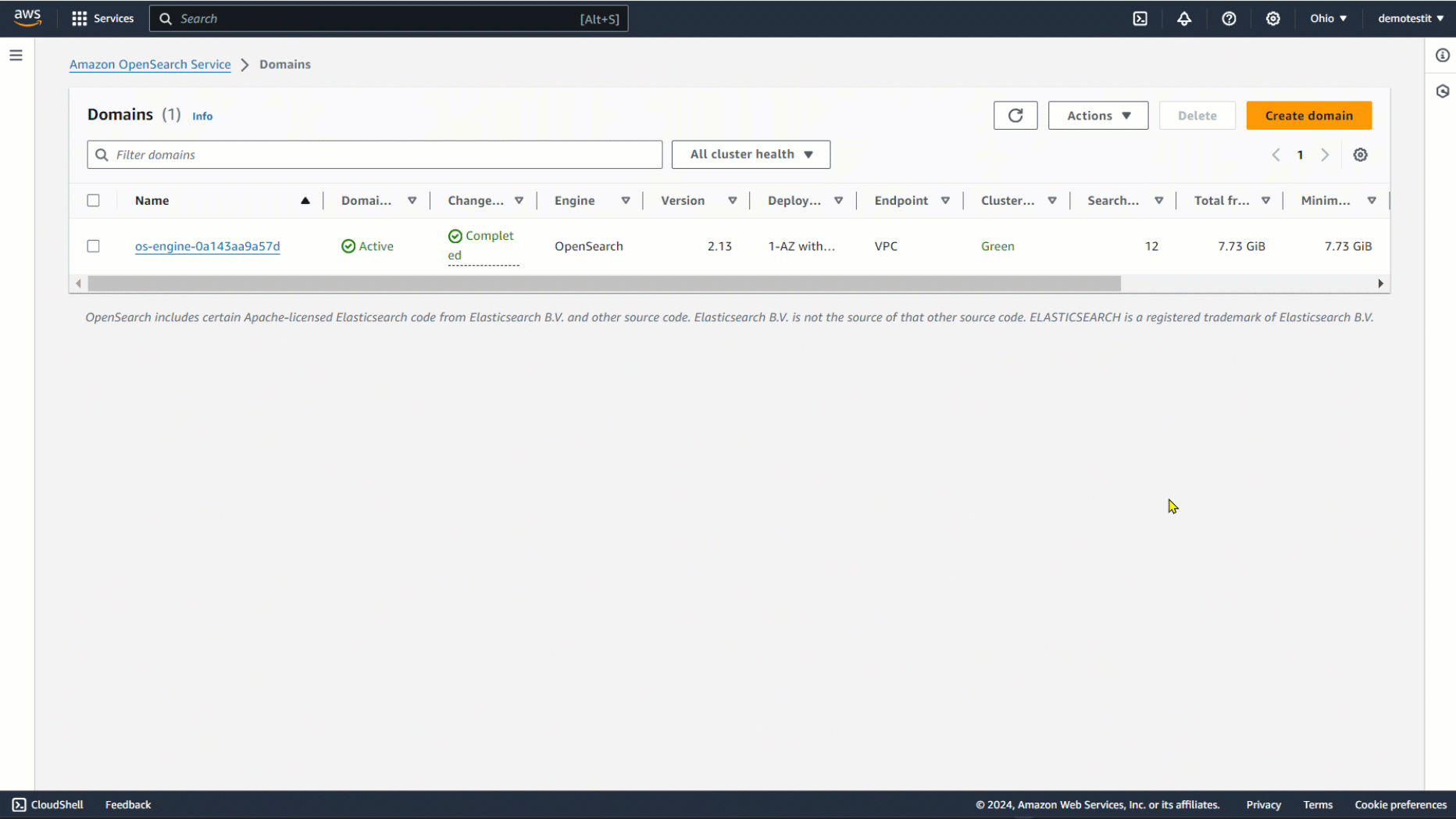The image size is (1456, 819).
Task: Click the Create domain button
Action: (1309, 116)
